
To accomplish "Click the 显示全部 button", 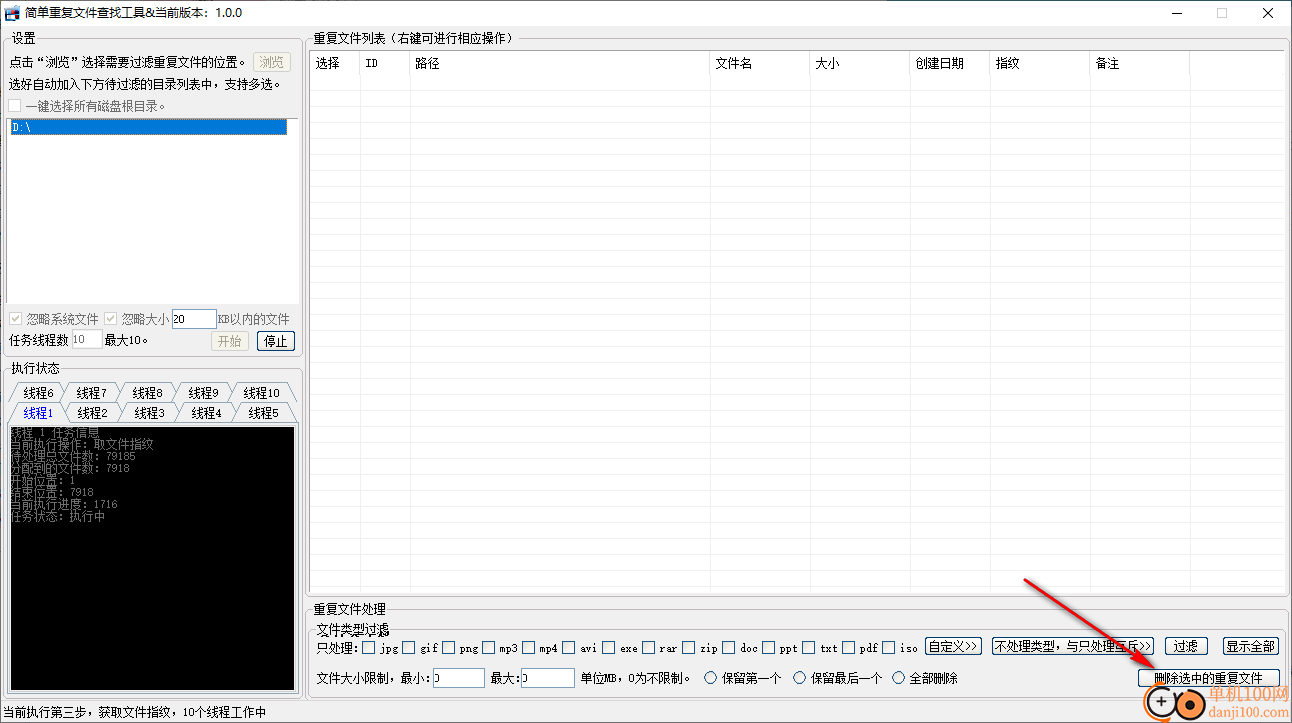I will pyautogui.click(x=1251, y=647).
